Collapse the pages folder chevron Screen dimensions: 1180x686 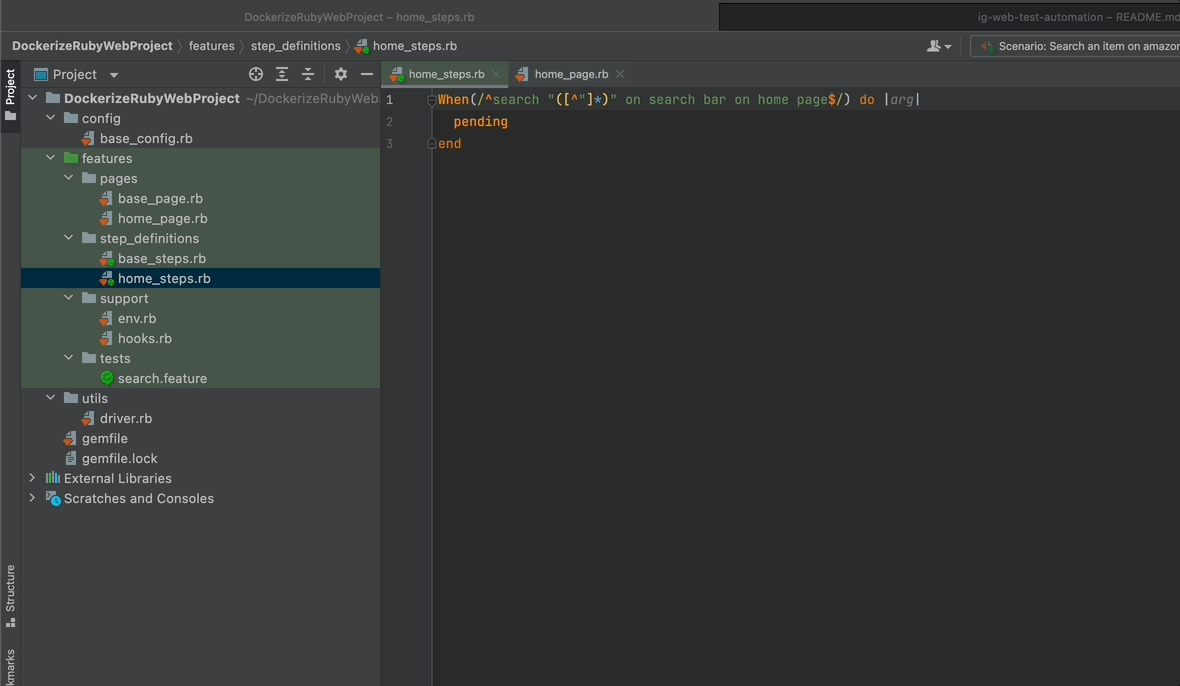pos(68,178)
